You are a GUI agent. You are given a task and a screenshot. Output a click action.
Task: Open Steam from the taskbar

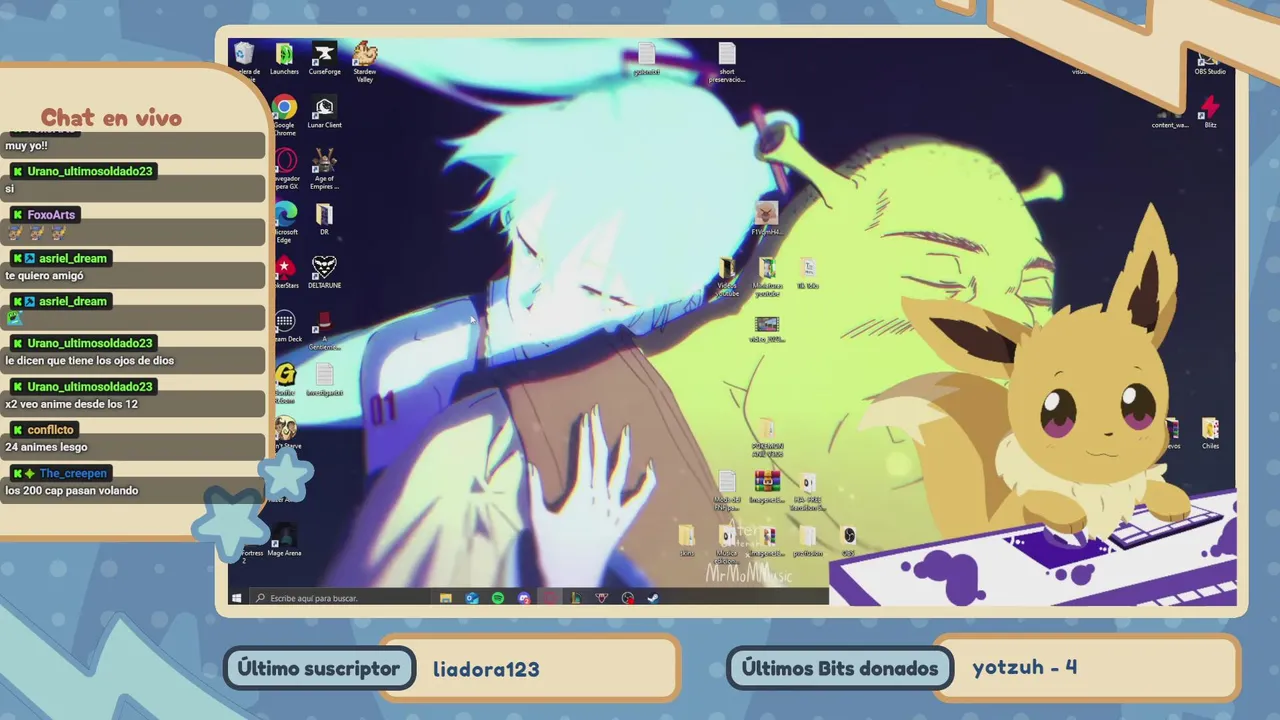[653, 598]
